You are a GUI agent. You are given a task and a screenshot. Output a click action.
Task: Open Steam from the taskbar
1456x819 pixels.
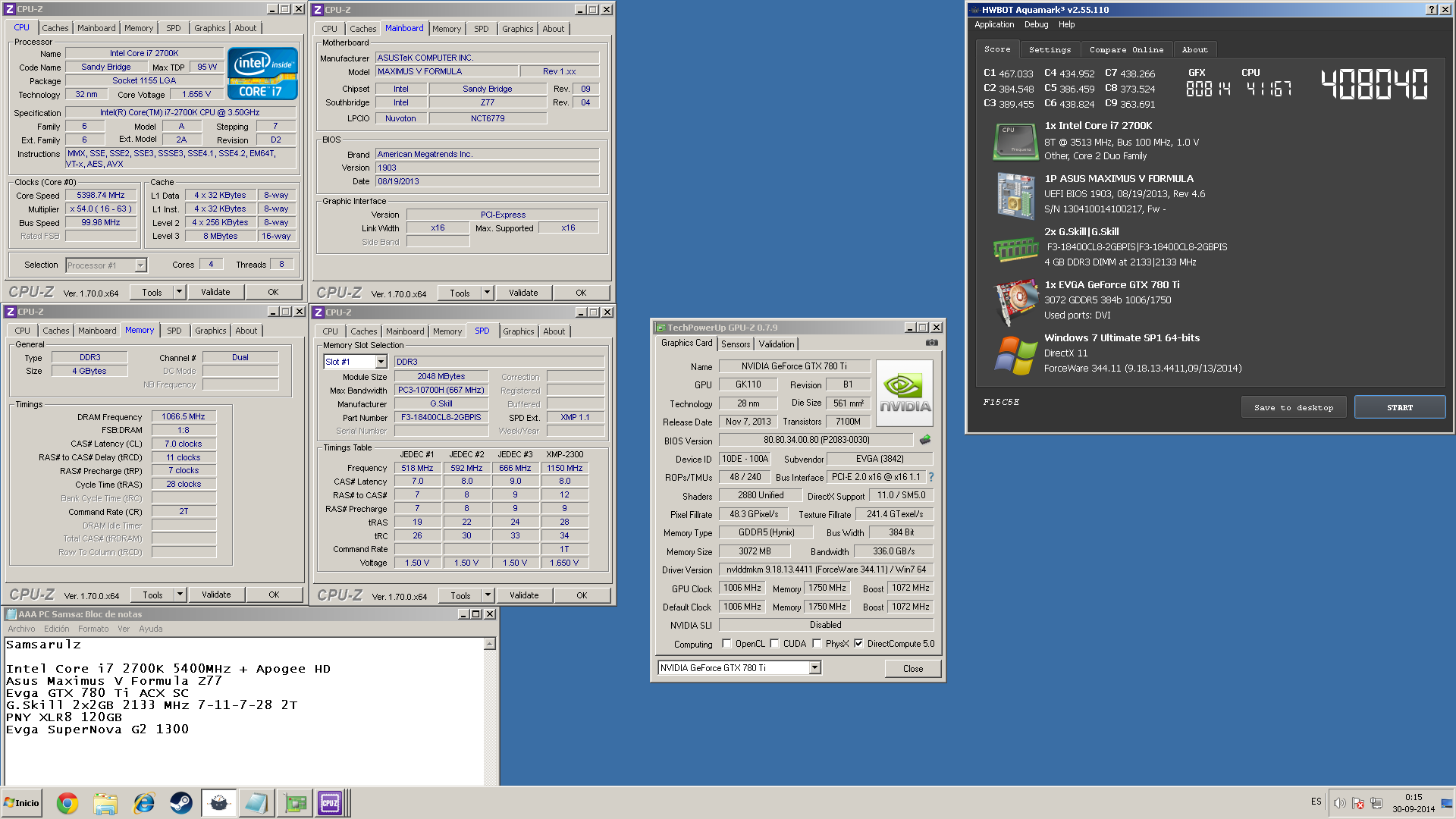[x=180, y=803]
